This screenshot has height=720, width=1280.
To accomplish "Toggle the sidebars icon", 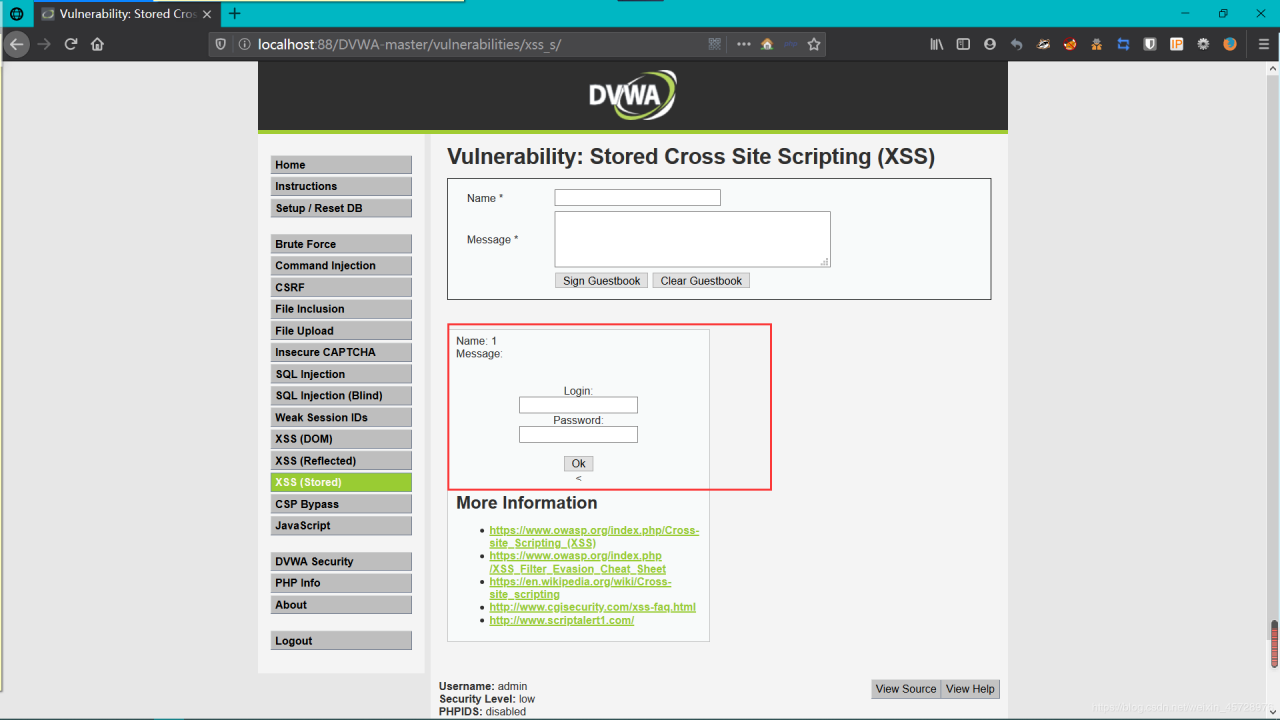I will point(963,44).
